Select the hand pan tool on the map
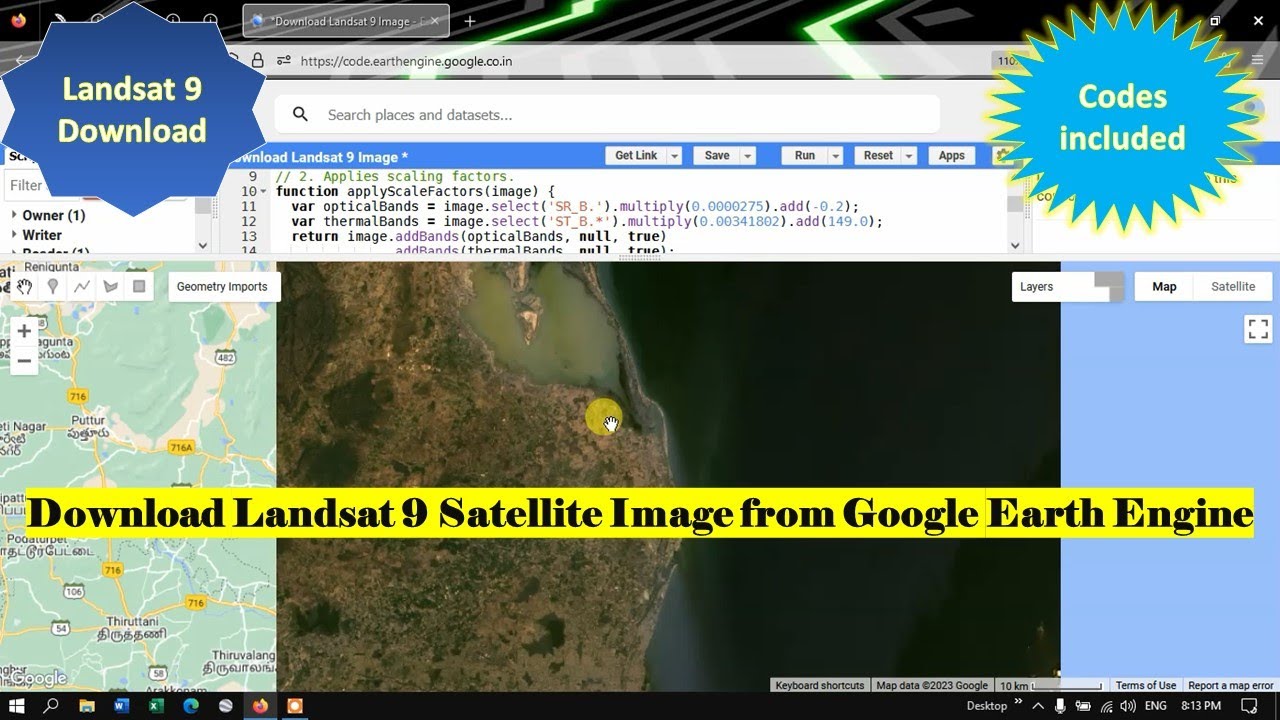 [24, 287]
